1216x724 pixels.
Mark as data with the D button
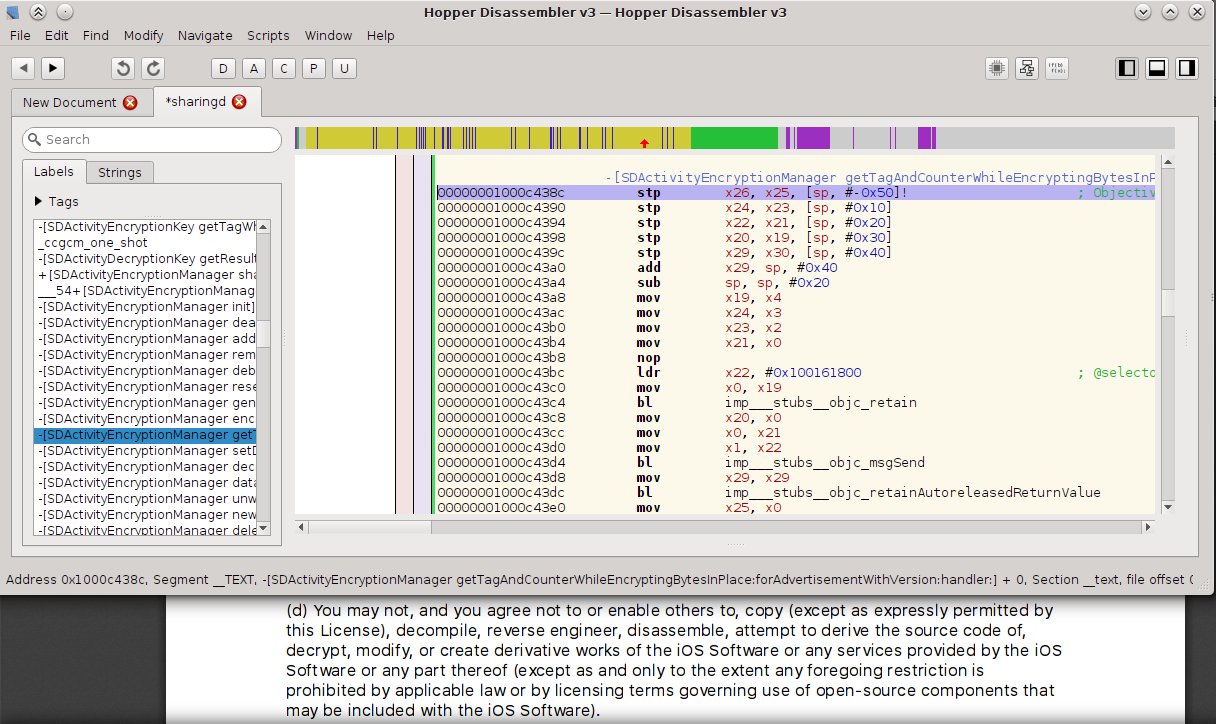point(224,68)
